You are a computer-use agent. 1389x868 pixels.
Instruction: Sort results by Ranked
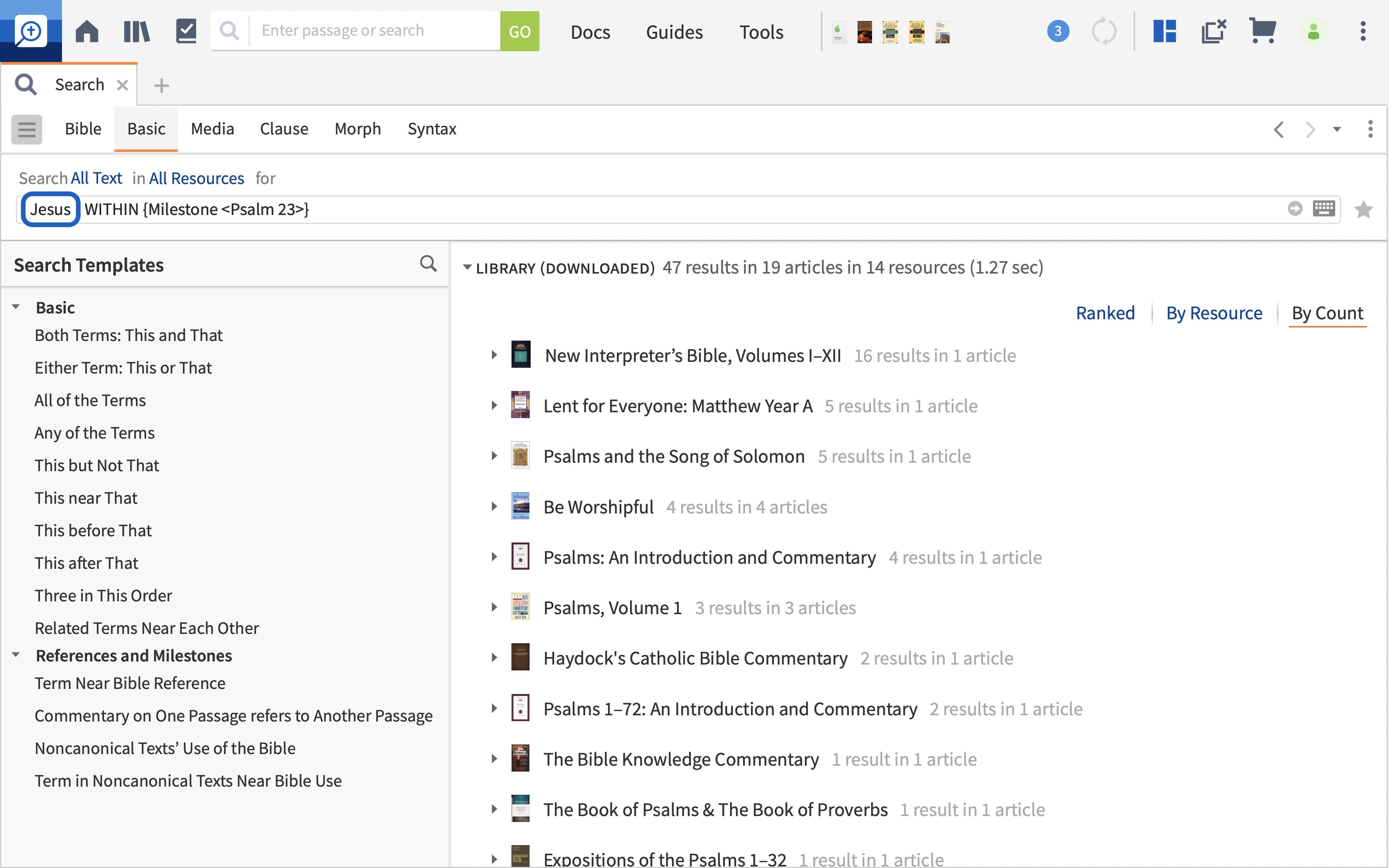click(1105, 313)
